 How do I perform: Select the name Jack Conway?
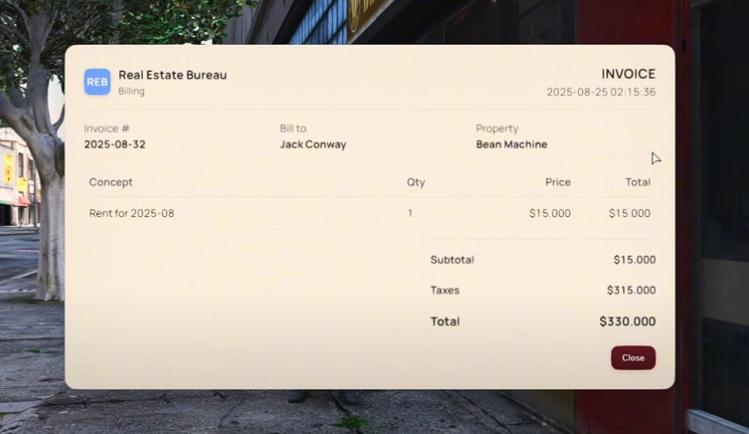313,144
